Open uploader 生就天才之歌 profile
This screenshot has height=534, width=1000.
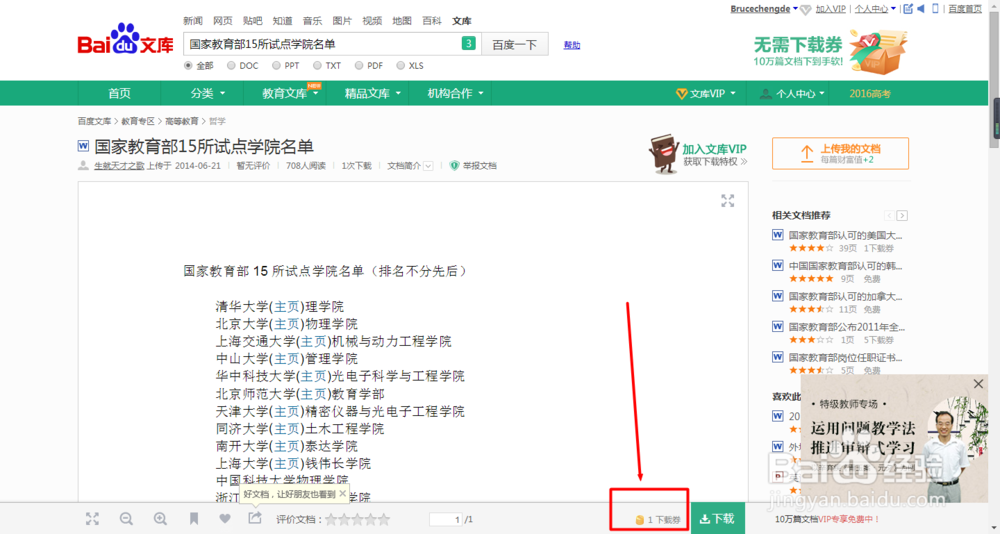[x=119, y=166]
